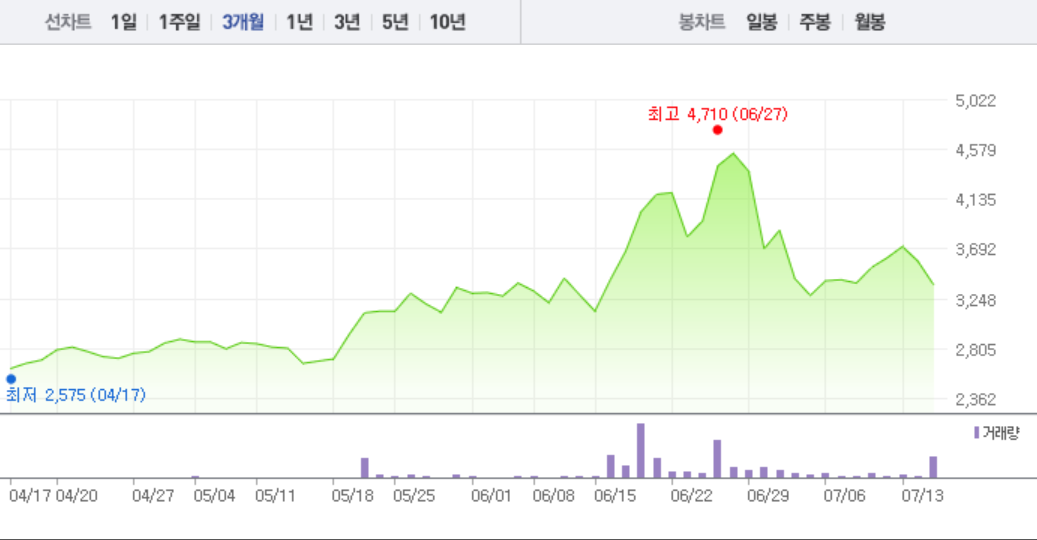Click the 최저 2,575 (04/17) label

76,395
